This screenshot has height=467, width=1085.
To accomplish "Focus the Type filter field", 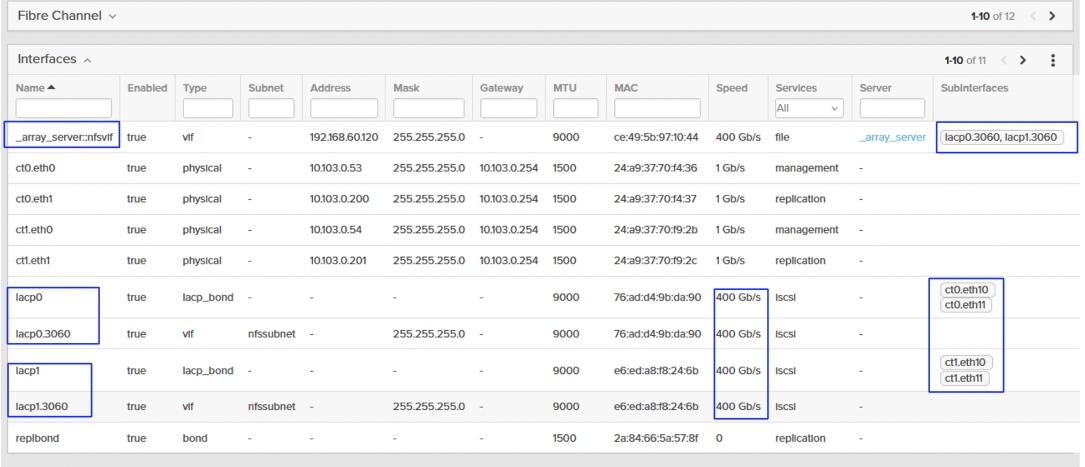I will [208, 108].
